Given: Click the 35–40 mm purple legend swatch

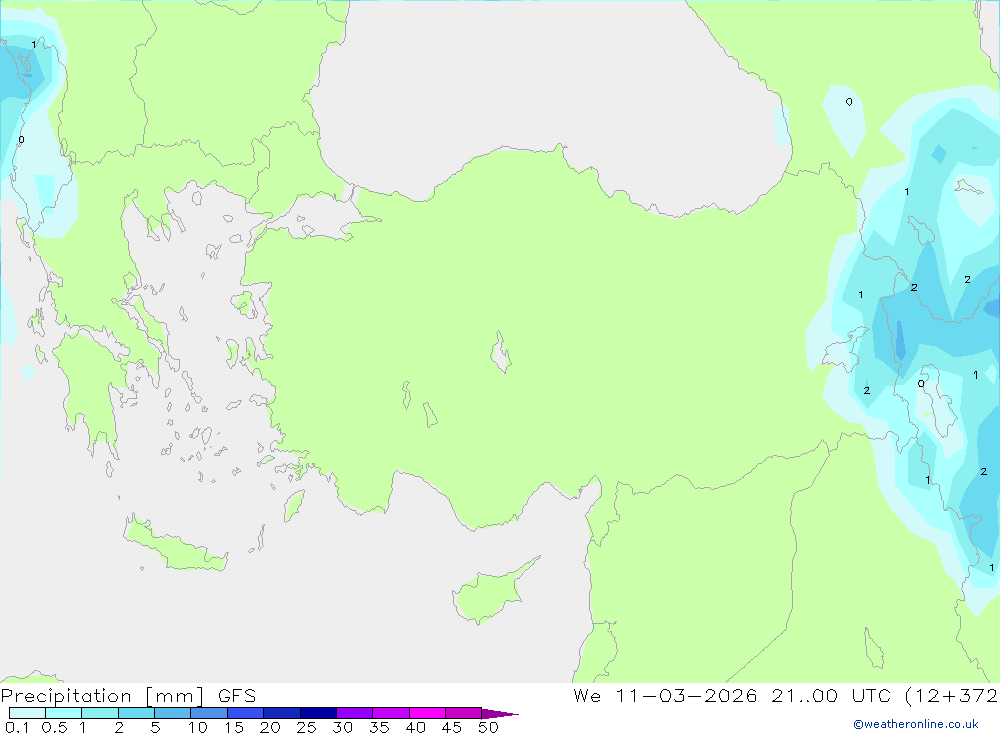Looking at the screenshot, I should (x=391, y=713).
